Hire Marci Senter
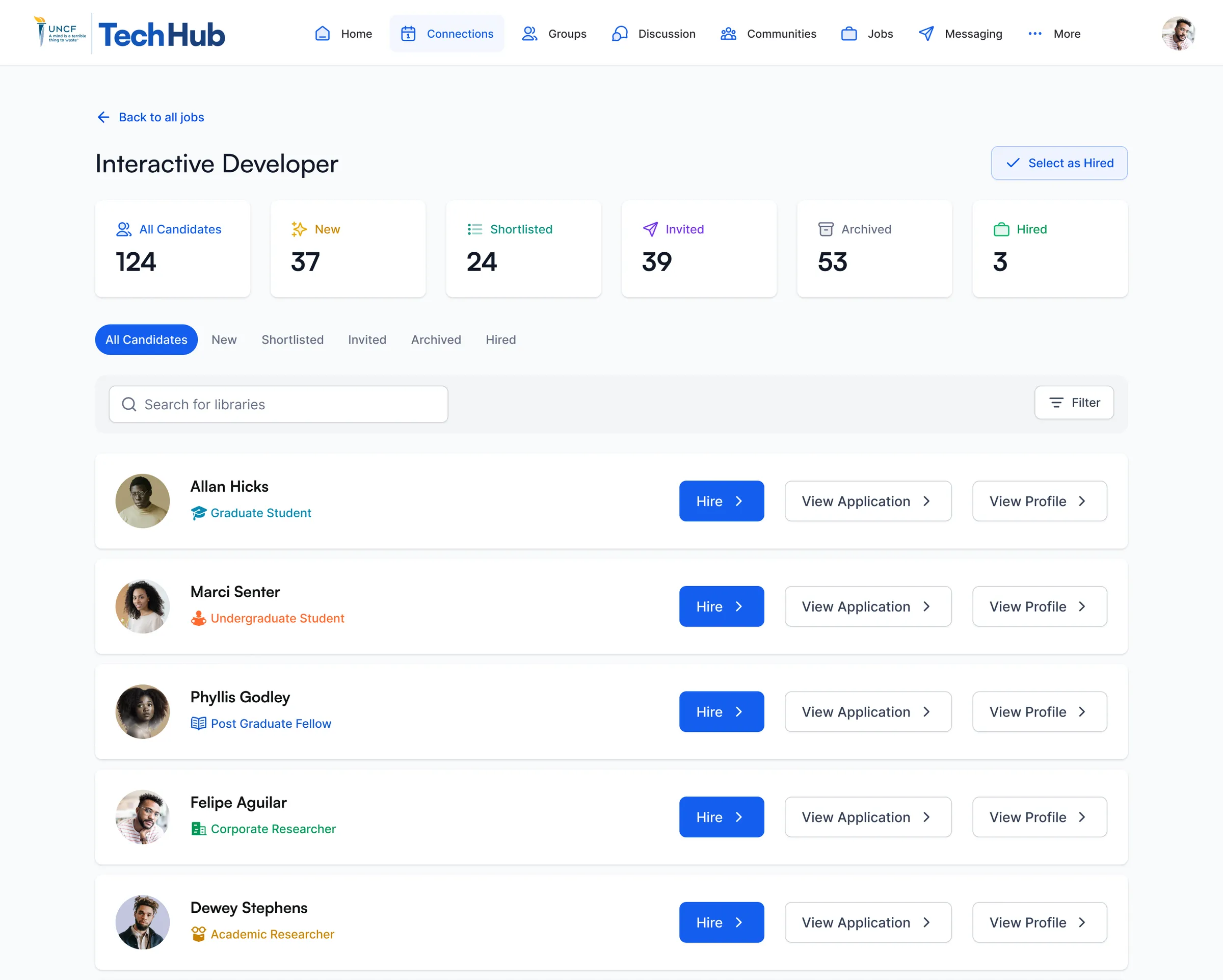Image resolution: width=1223 pixels, height=980 pixels. [722, 606]
